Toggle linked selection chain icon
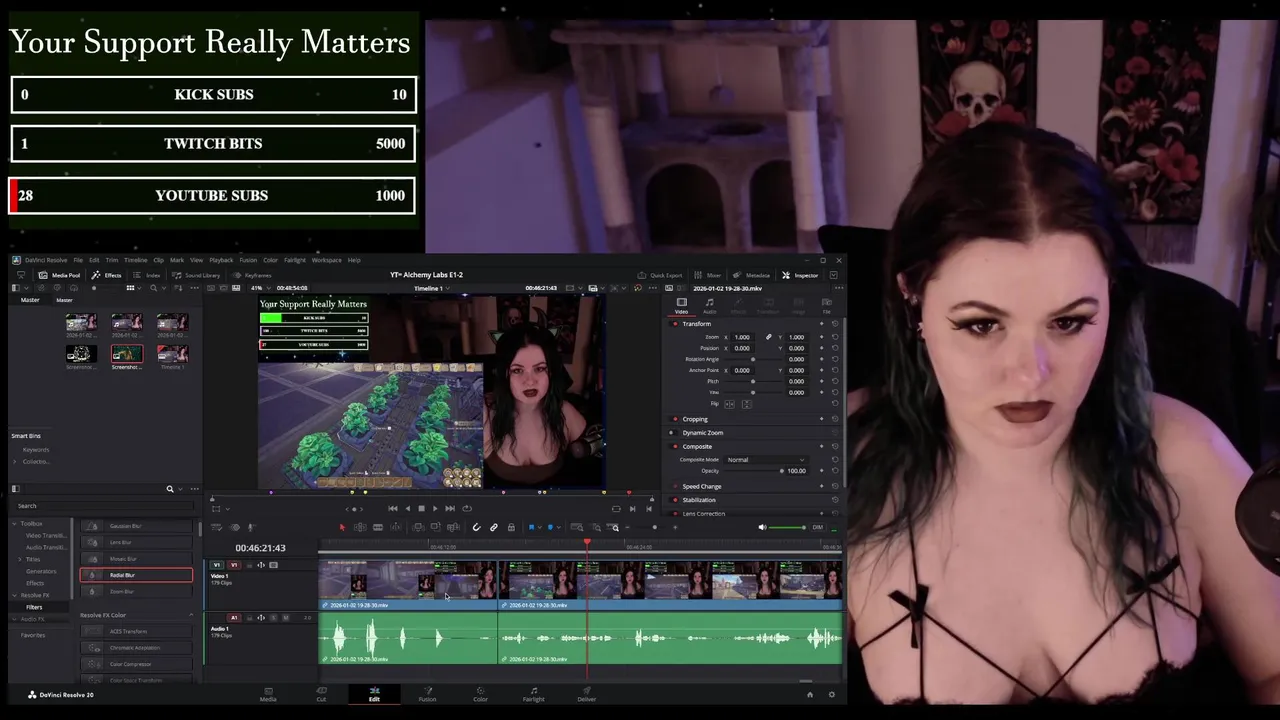This screenshot has height=720, width=1280. [x=493, y=527]
